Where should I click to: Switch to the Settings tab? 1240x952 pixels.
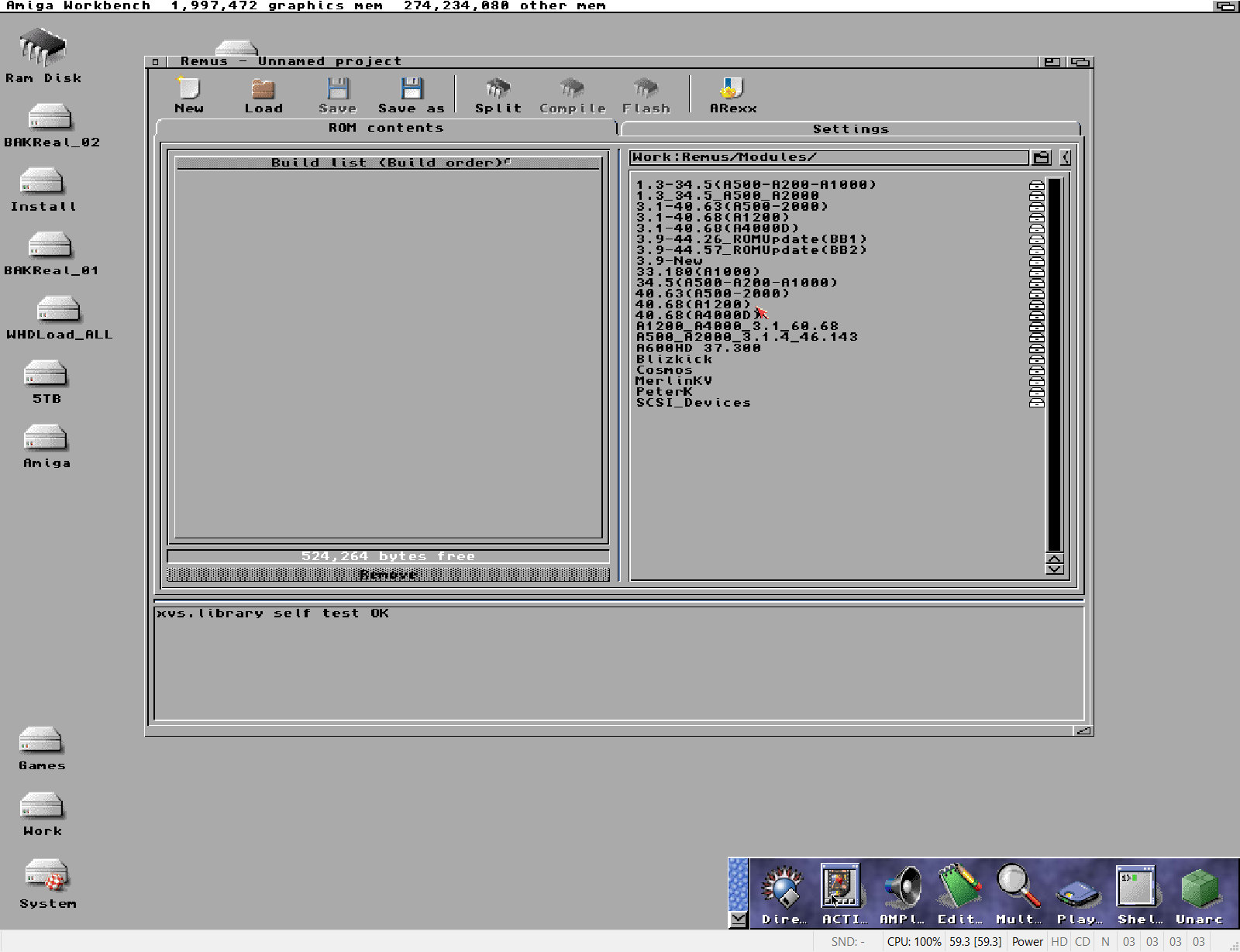[850, 129]
